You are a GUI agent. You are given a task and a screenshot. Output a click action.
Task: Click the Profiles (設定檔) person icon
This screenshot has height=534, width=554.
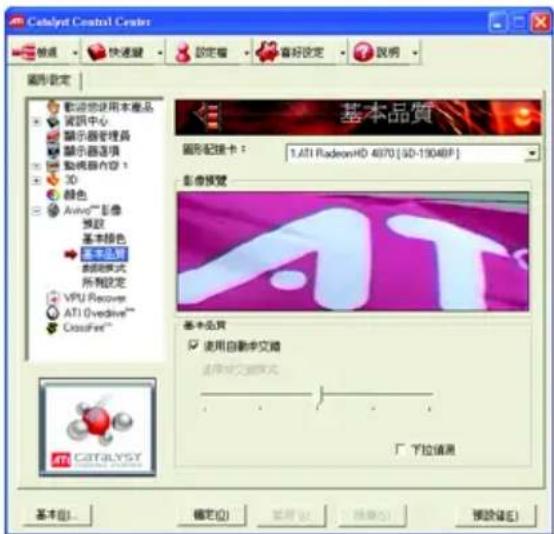183,53
